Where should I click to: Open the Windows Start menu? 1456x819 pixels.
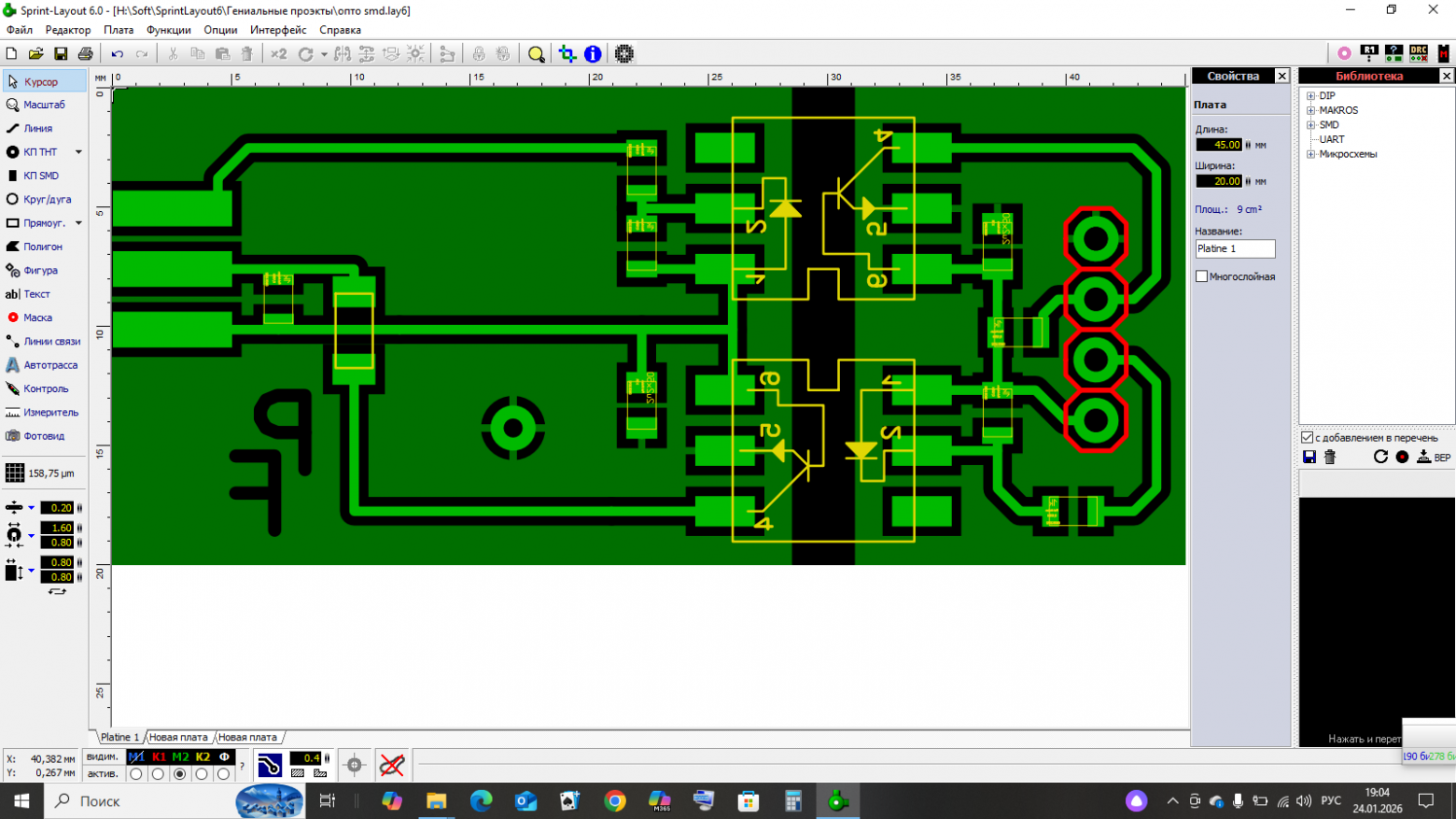pos(21,800)
